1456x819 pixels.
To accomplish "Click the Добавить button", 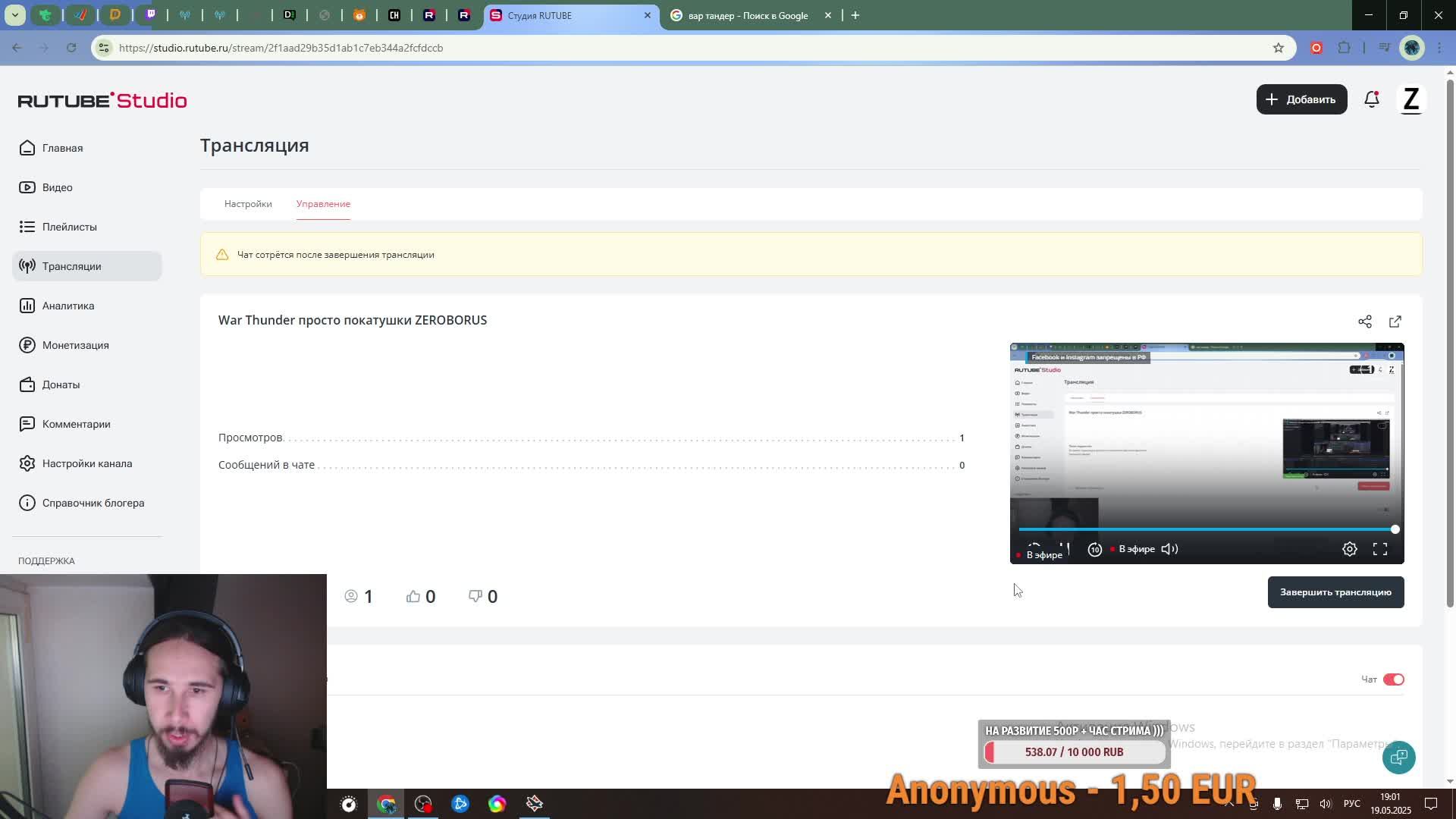I will (x=1301, y=99).
